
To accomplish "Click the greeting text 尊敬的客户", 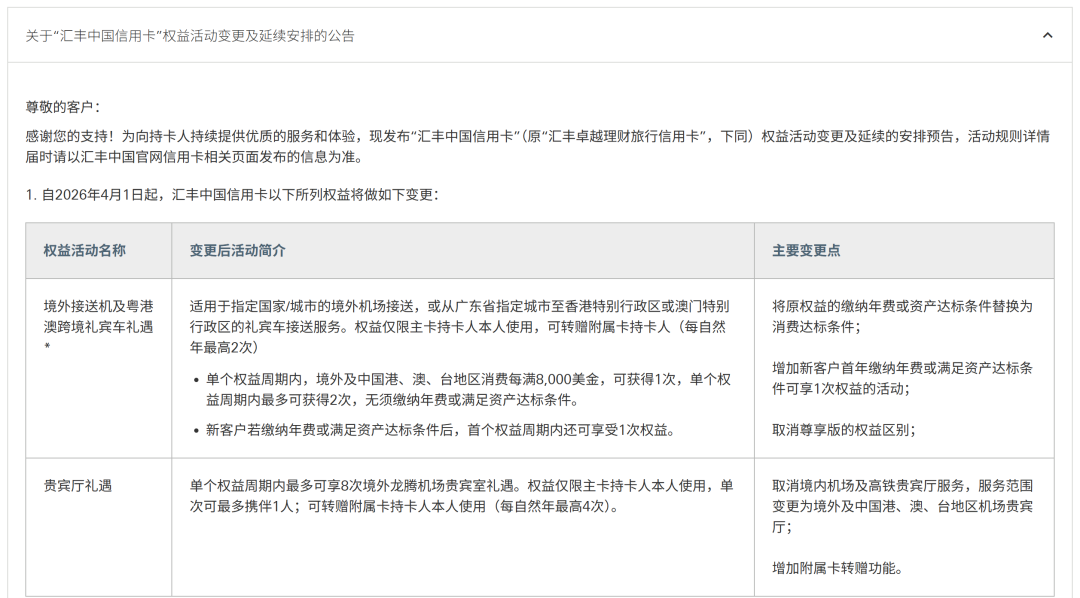I will [63, 107].
